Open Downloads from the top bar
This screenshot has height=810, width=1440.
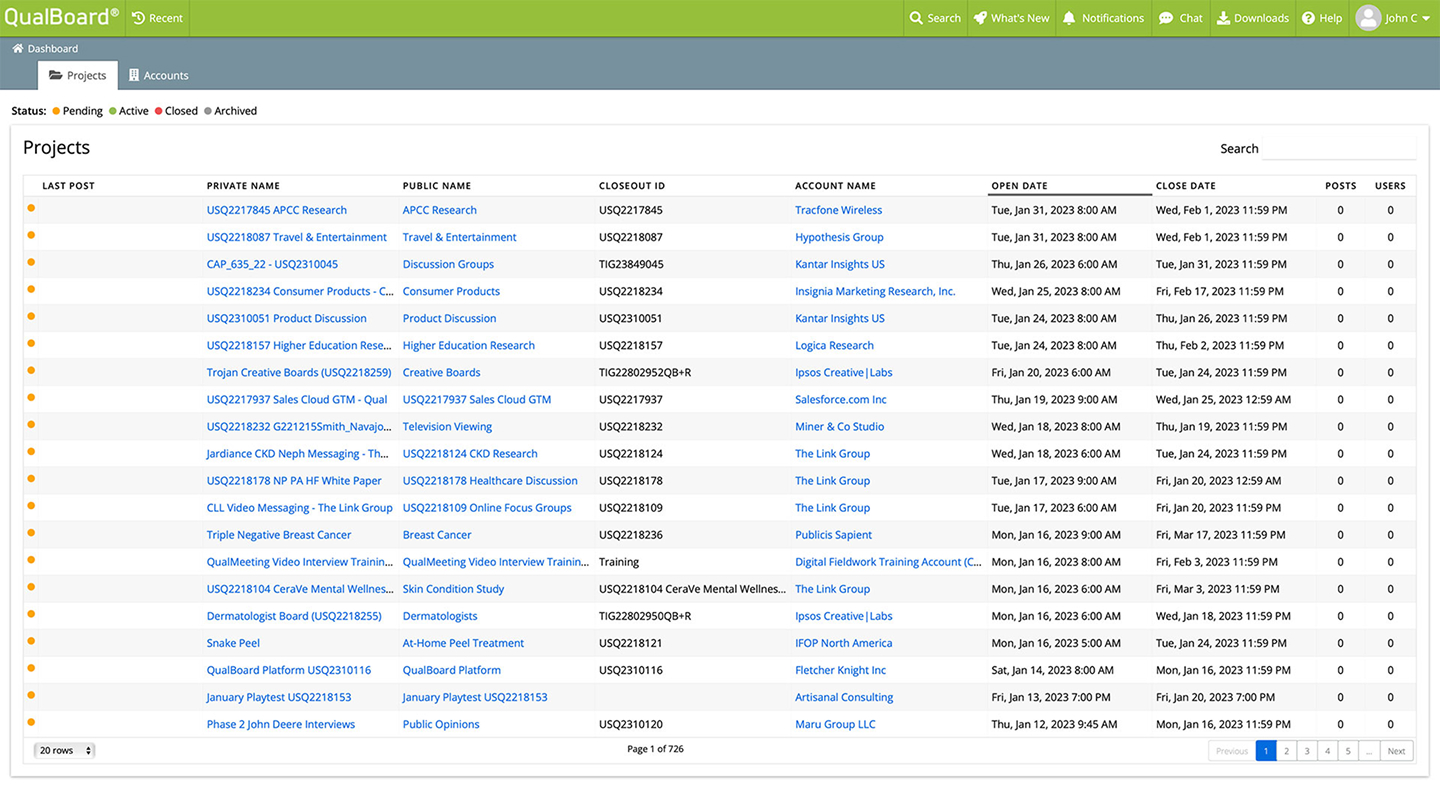pos(1252,18)
